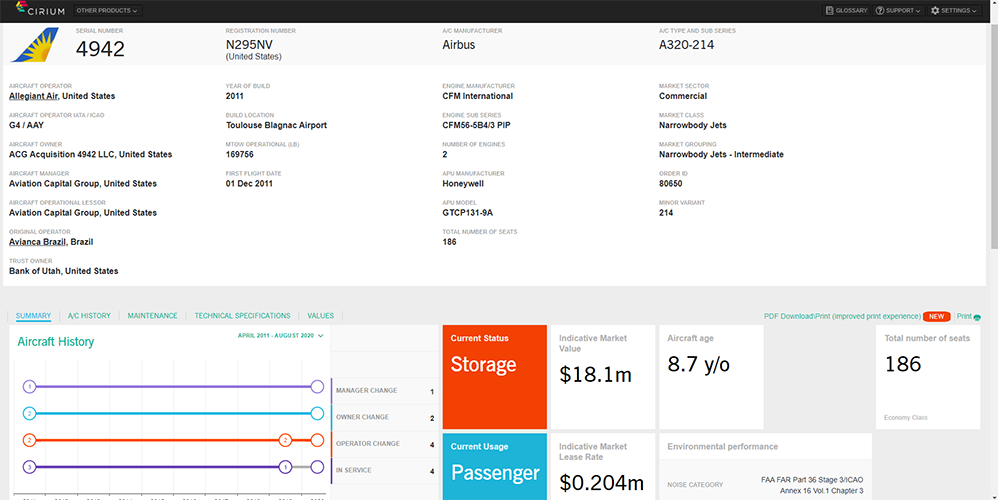The height and width of the screenshot is (500, 998).
Task: Select the Manager Change legend row
Action: coord(385,391)
